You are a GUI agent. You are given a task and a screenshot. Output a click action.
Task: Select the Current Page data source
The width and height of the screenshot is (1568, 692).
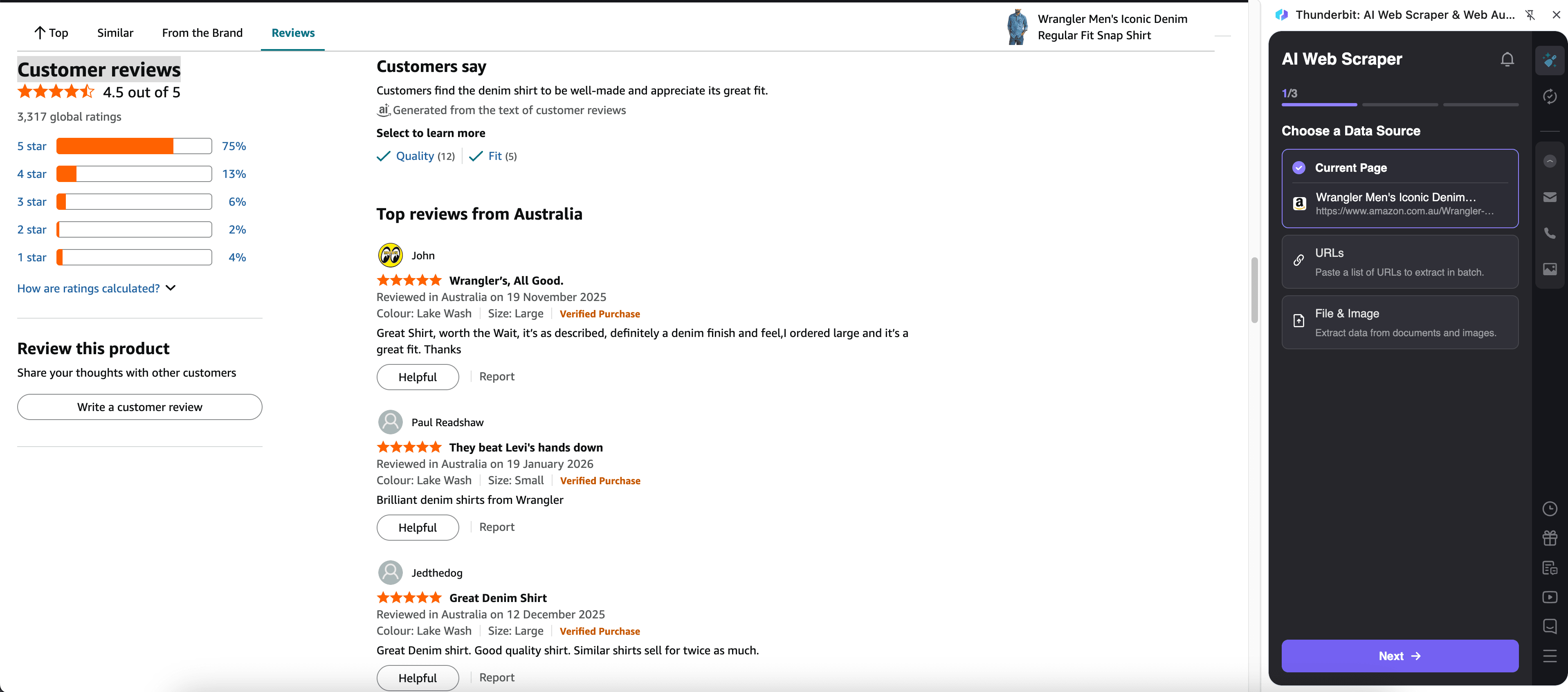(1400, 168)
